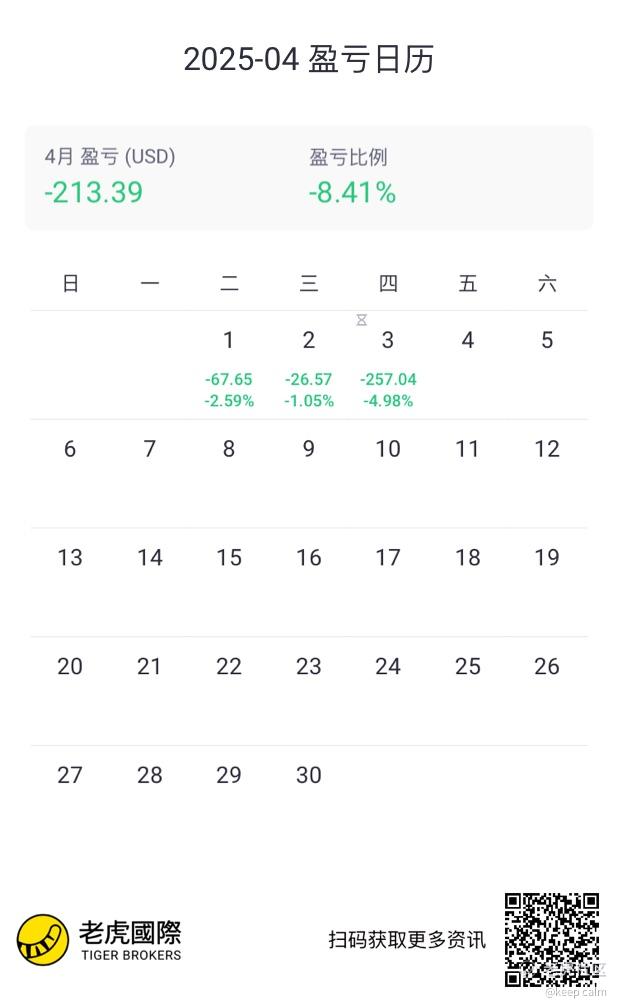The image size is (618, 1006).
Task: Click the -213.39 monthly loss amount
Action: tap(93, 192)
